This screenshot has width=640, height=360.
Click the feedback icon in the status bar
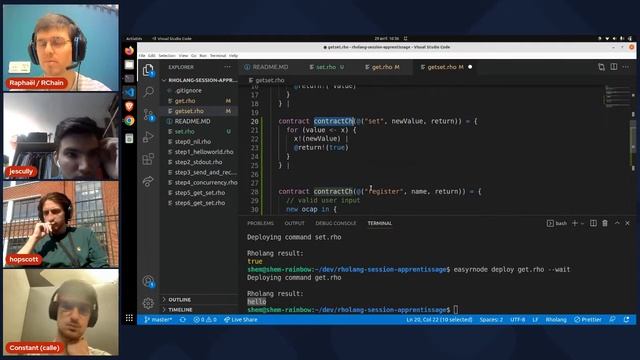coord(612,320)
